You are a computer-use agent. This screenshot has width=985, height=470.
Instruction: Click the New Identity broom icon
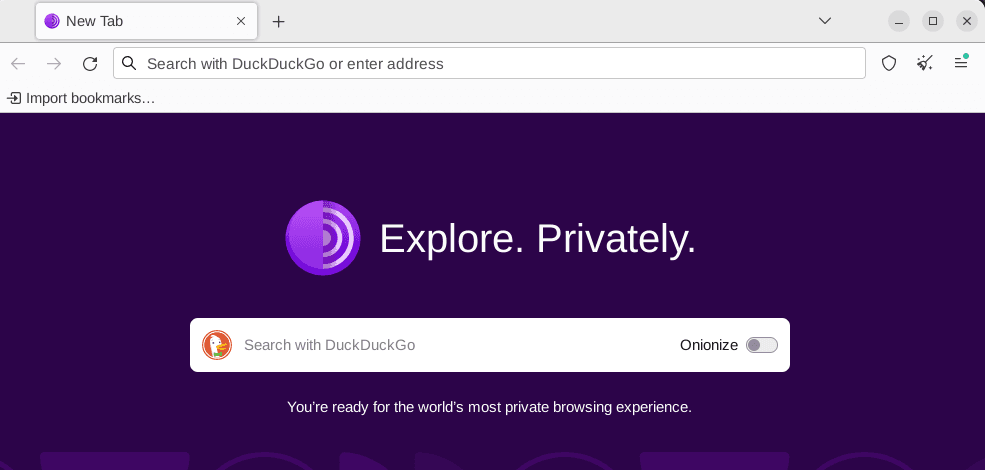click(925, 63)
